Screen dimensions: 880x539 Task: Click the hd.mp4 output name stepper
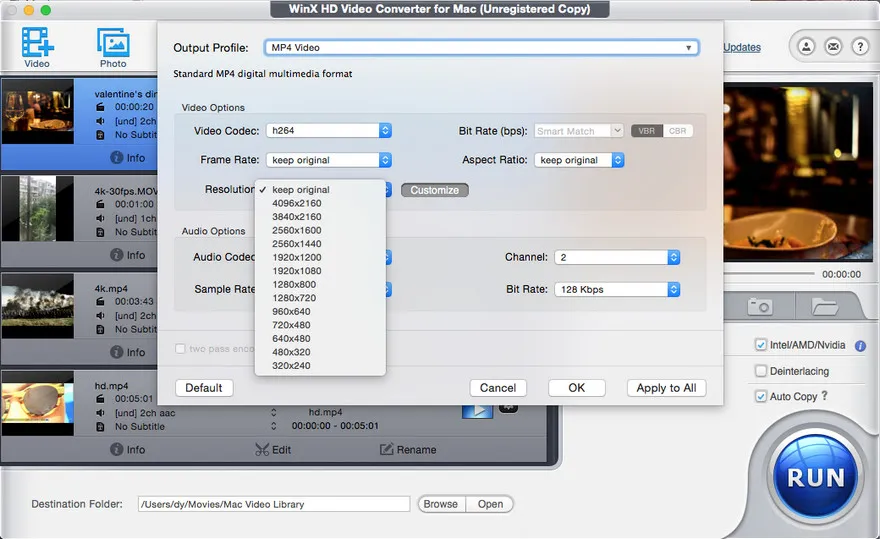pos(273,412)
